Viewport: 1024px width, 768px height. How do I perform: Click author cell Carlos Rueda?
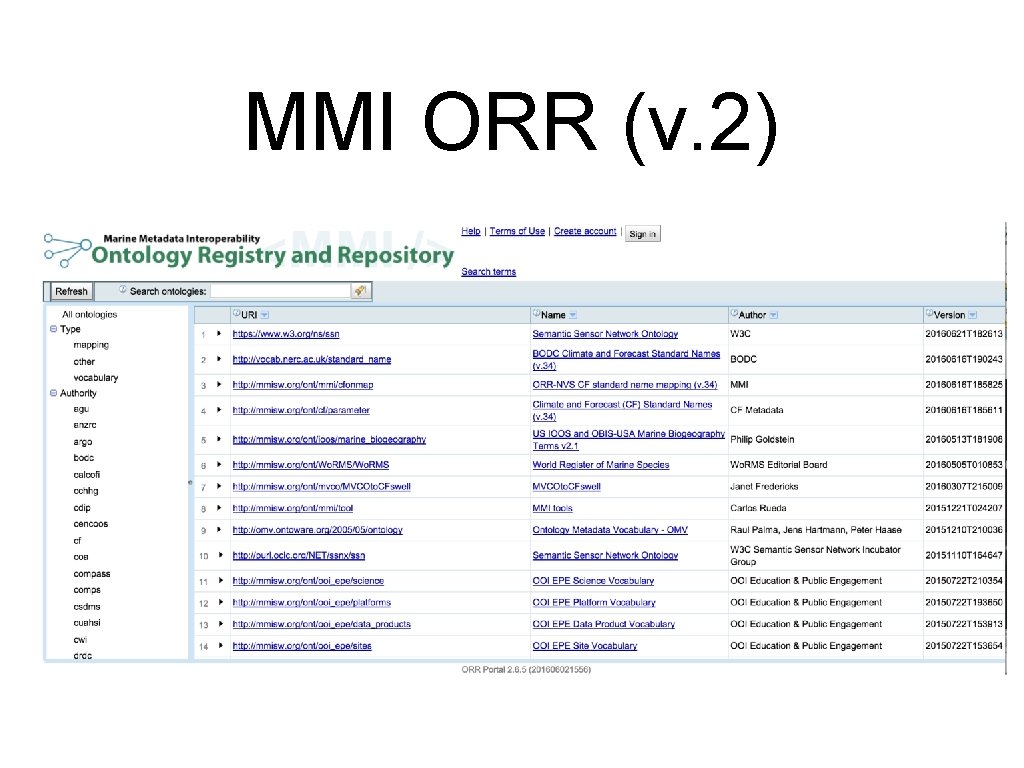pyautogui.click(x=758, y=508)
